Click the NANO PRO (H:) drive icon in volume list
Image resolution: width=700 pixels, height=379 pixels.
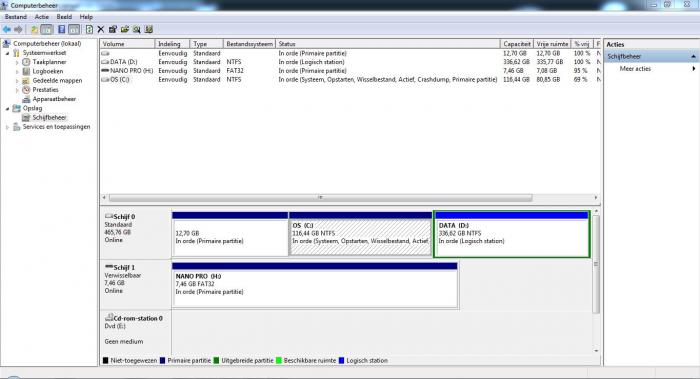(105, 71)
